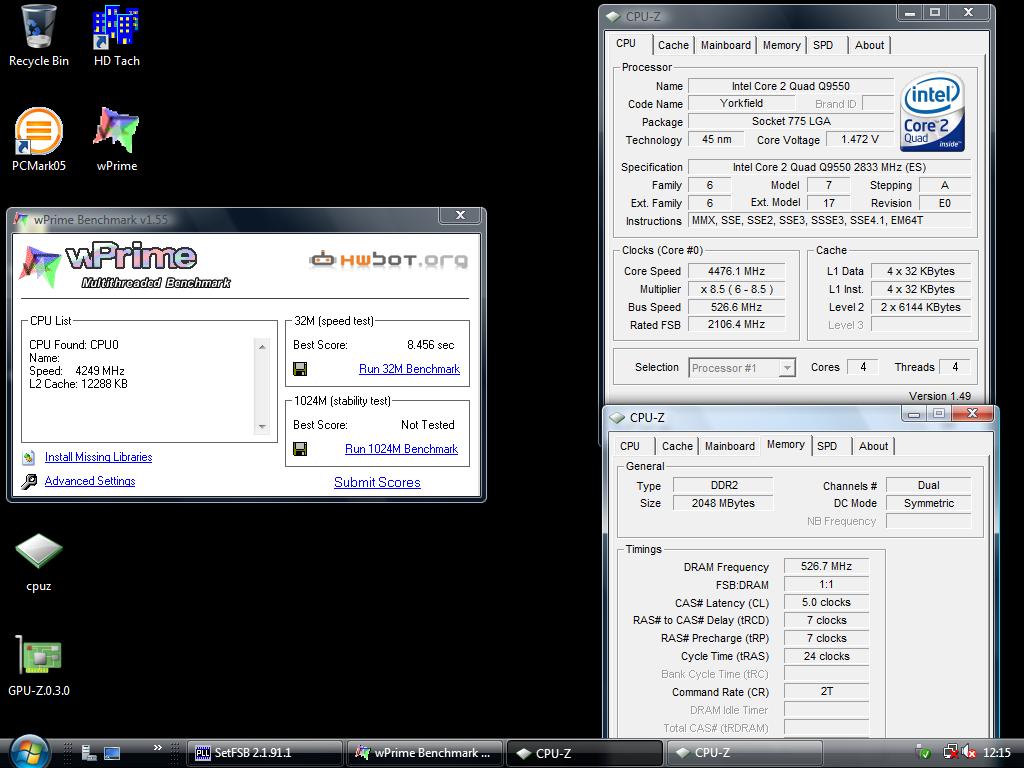
Task: Switch to the CPU tab in the lower CPU-Z window
Action: tap(630, 446)
